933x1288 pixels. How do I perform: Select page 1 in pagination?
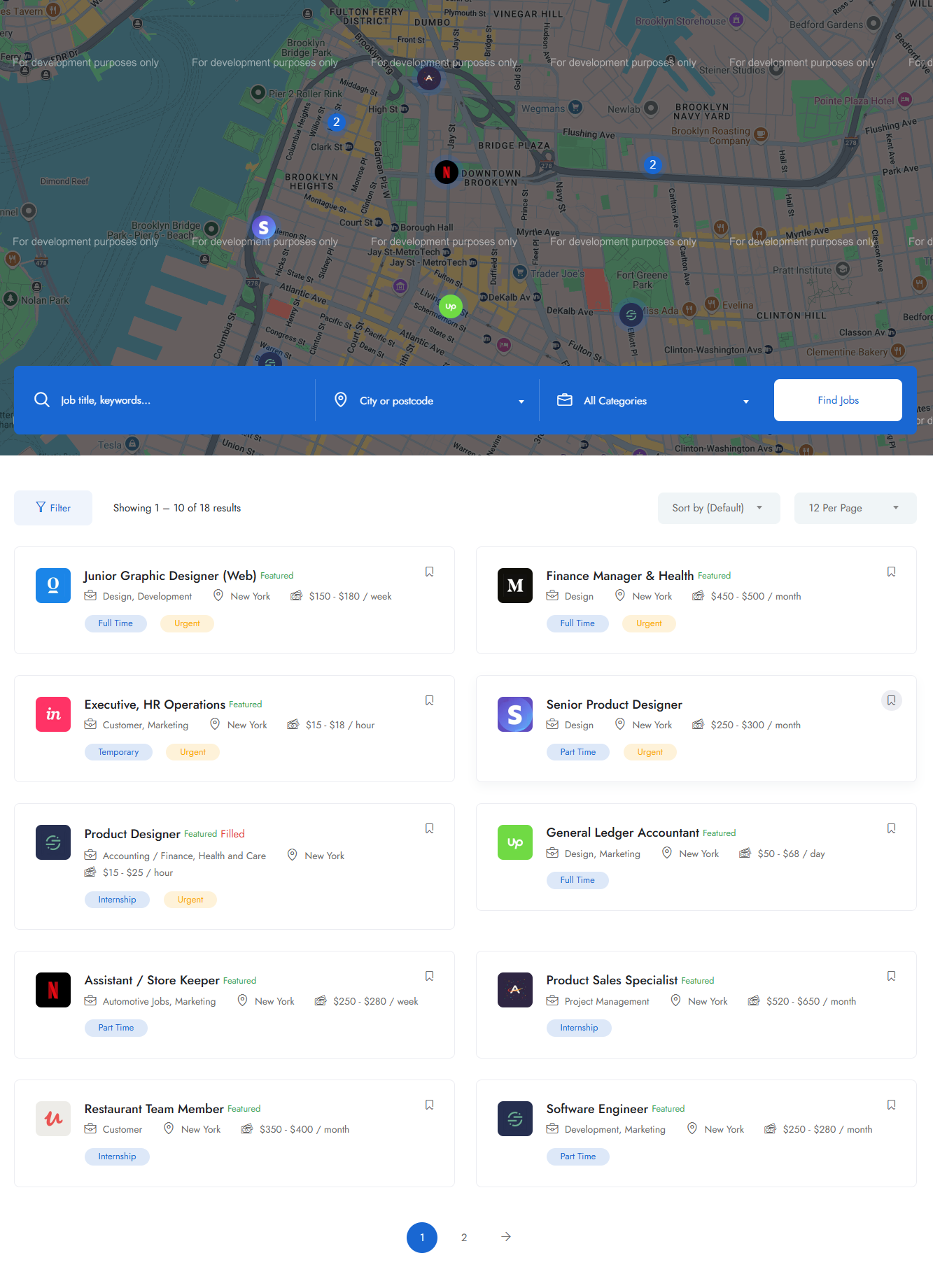pos(422,1238)
